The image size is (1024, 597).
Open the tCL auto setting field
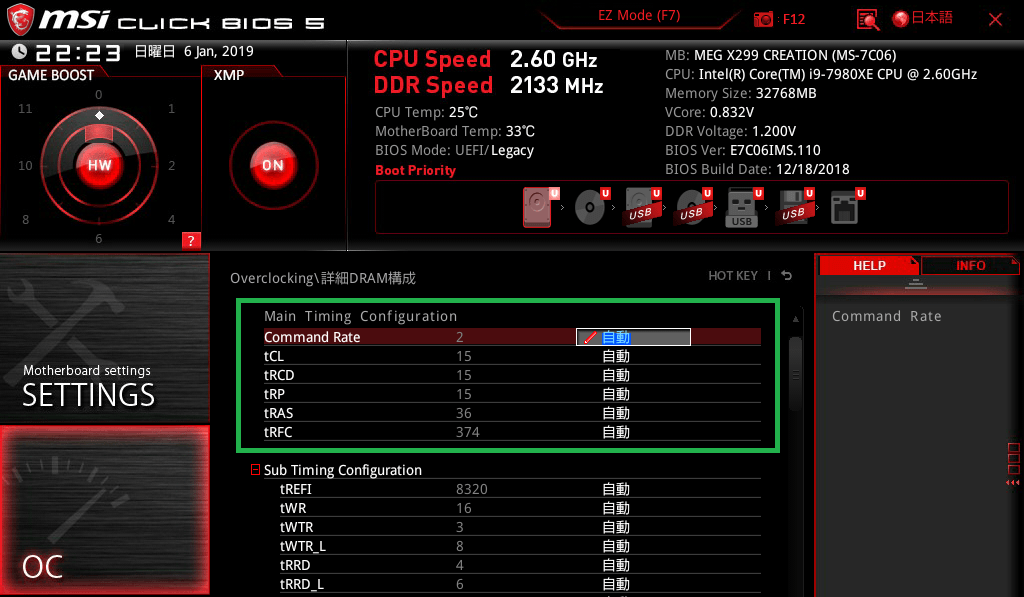point(616,356)
